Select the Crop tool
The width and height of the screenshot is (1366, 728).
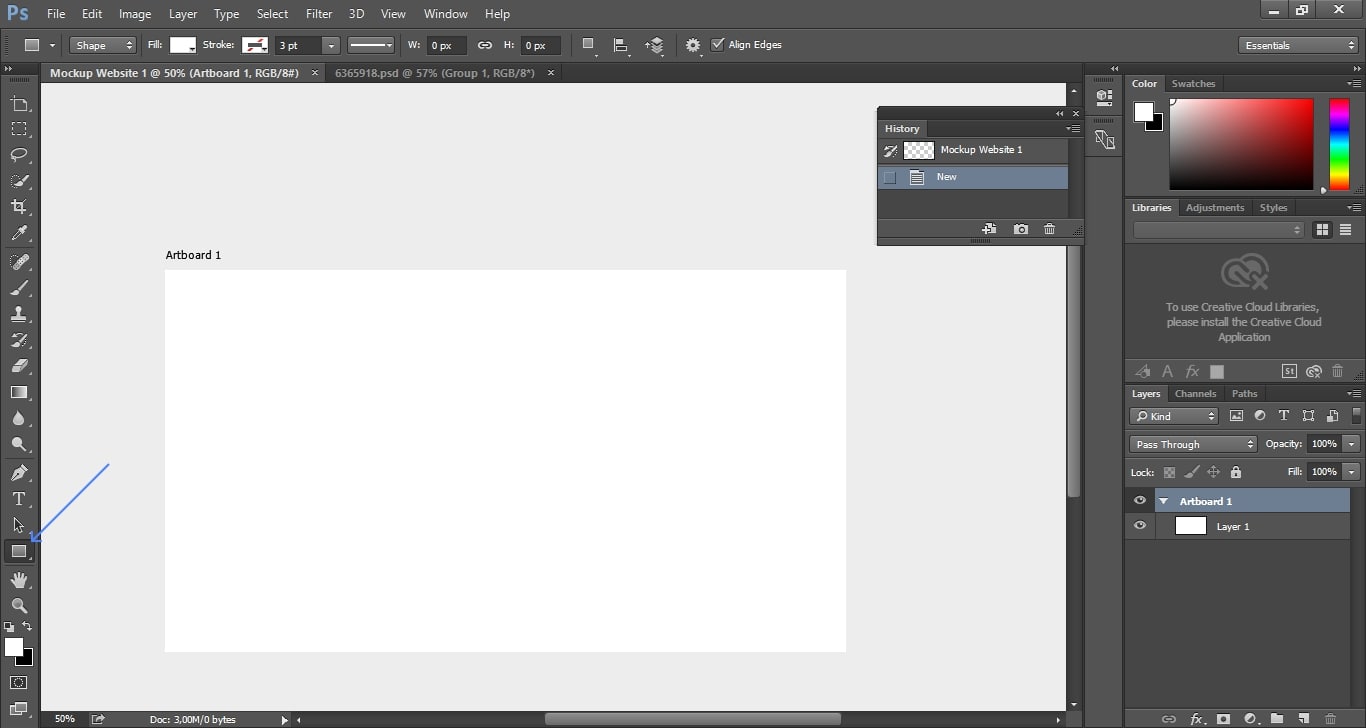19,207
